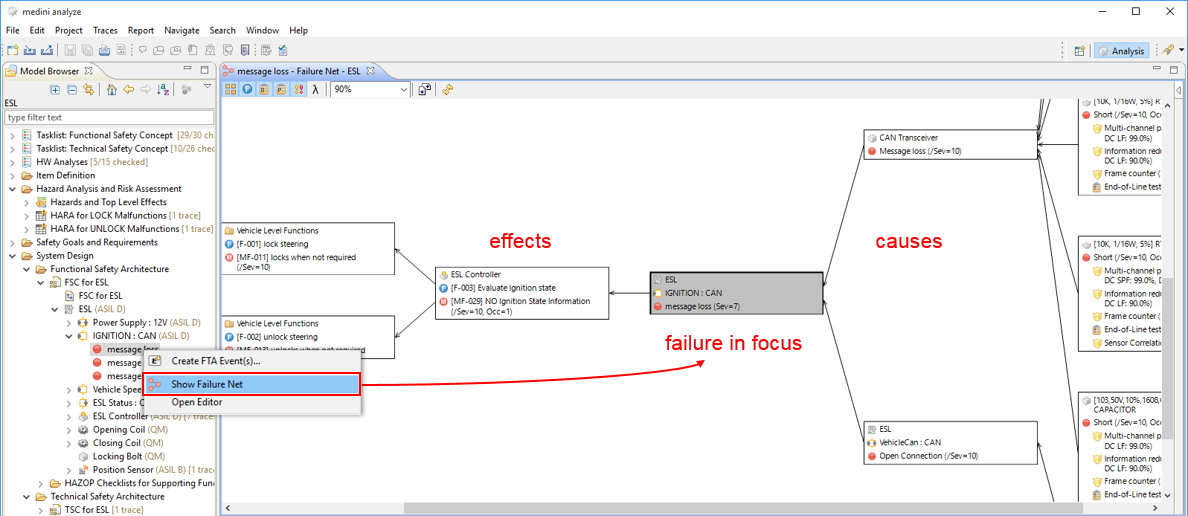The image size is (1188, 516).
Task: Click the CAN Transceiver node in diagram
Action: point(950,144)
